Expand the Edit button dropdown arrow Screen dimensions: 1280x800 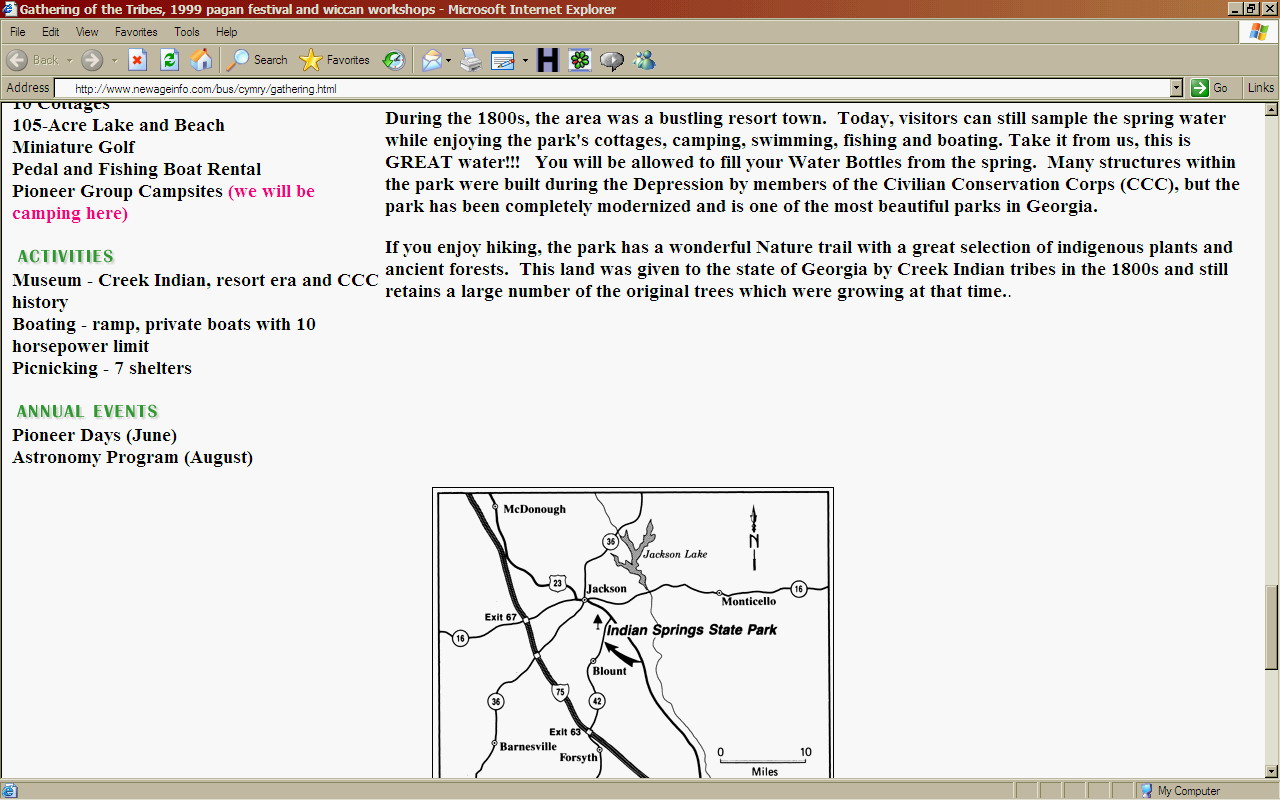pyautogui.click(x=525, y=60)
